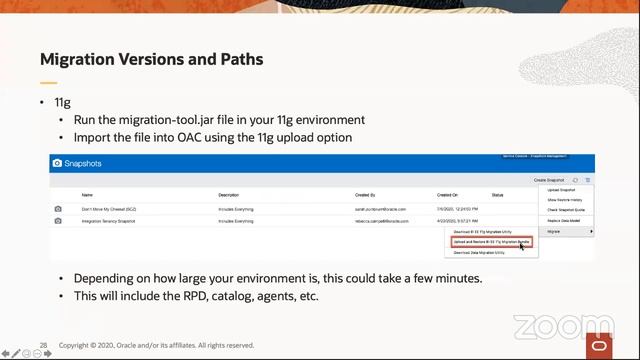Open the pen annotation tool
The image size is (640, 360).
coord(16,353)
